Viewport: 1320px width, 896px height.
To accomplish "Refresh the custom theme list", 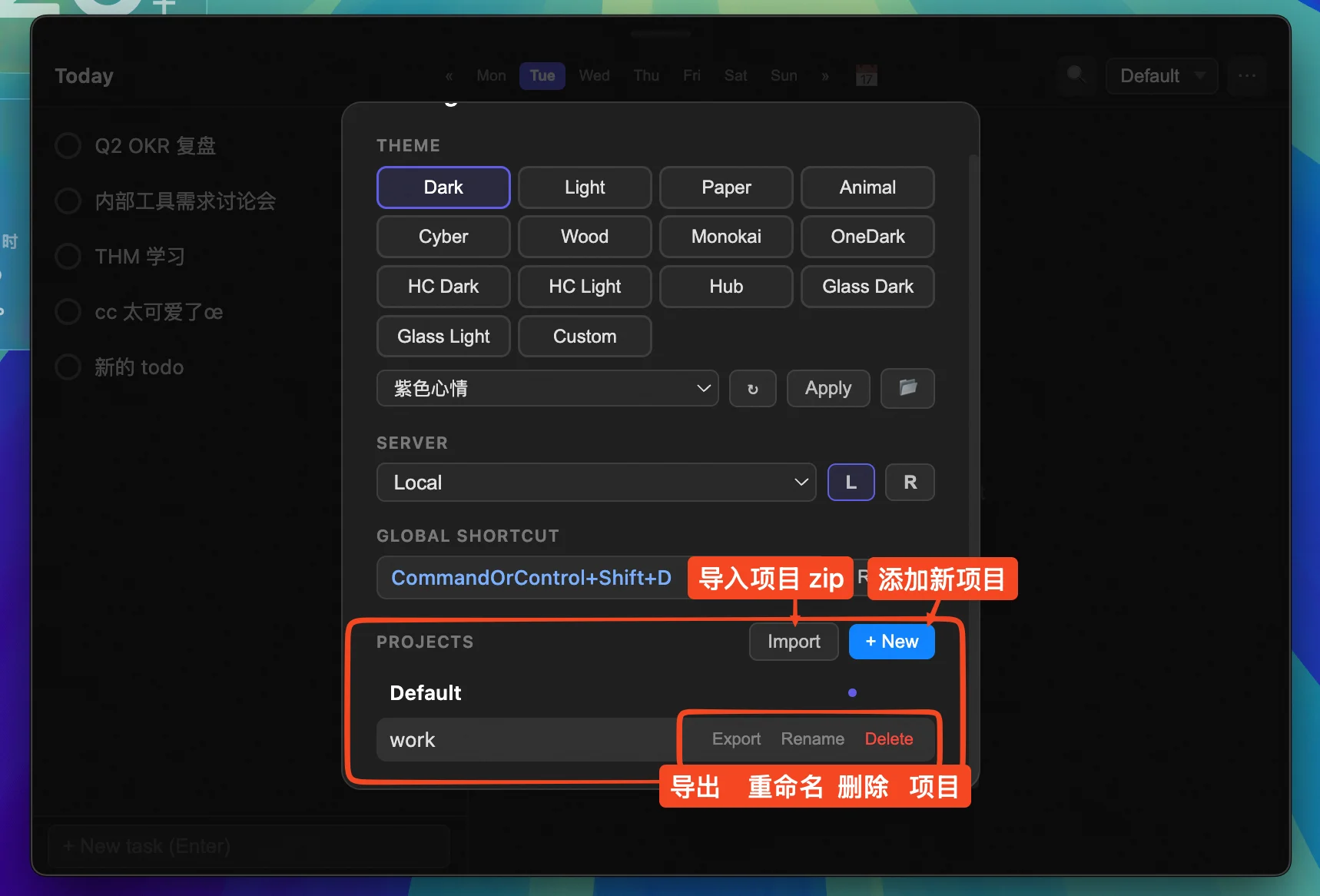I will coord(752,389).
